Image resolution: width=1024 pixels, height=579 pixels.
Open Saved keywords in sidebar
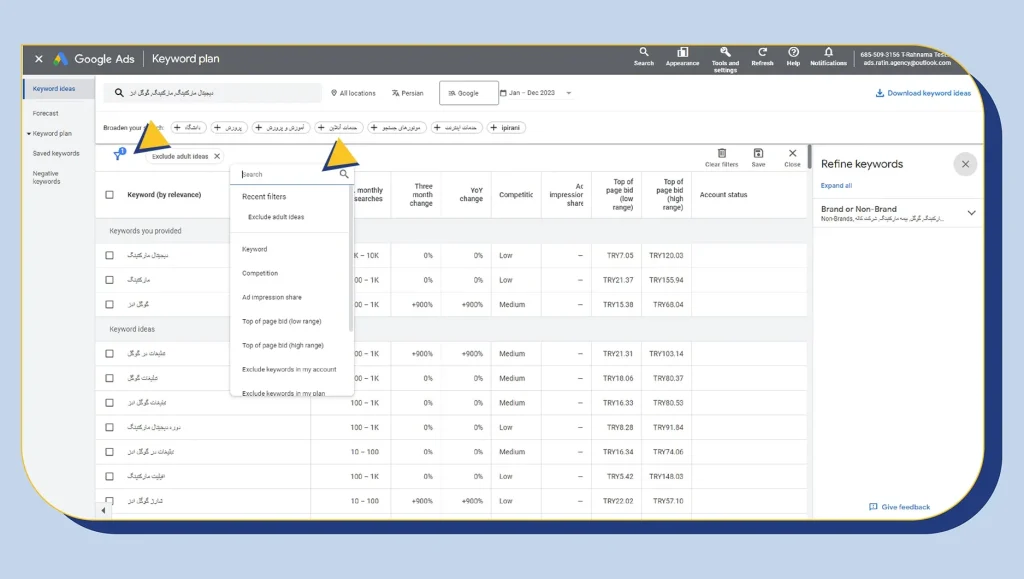click(56, 153)
